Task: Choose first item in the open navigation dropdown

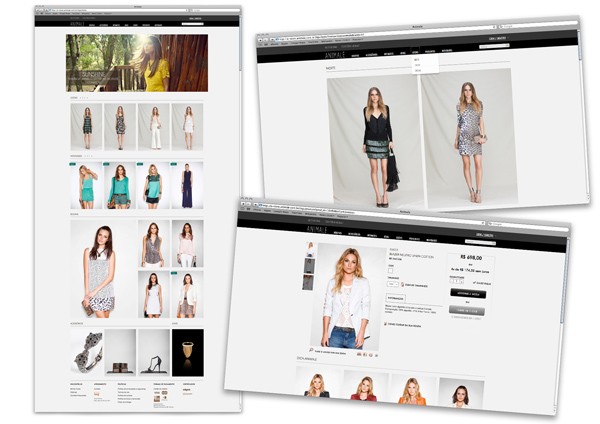Action: point(417,59)
